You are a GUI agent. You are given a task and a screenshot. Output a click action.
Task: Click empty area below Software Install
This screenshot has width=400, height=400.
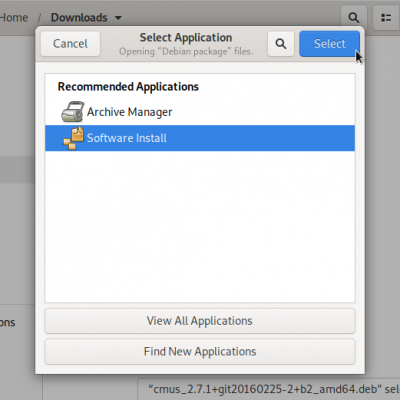(x=200, y=227)
